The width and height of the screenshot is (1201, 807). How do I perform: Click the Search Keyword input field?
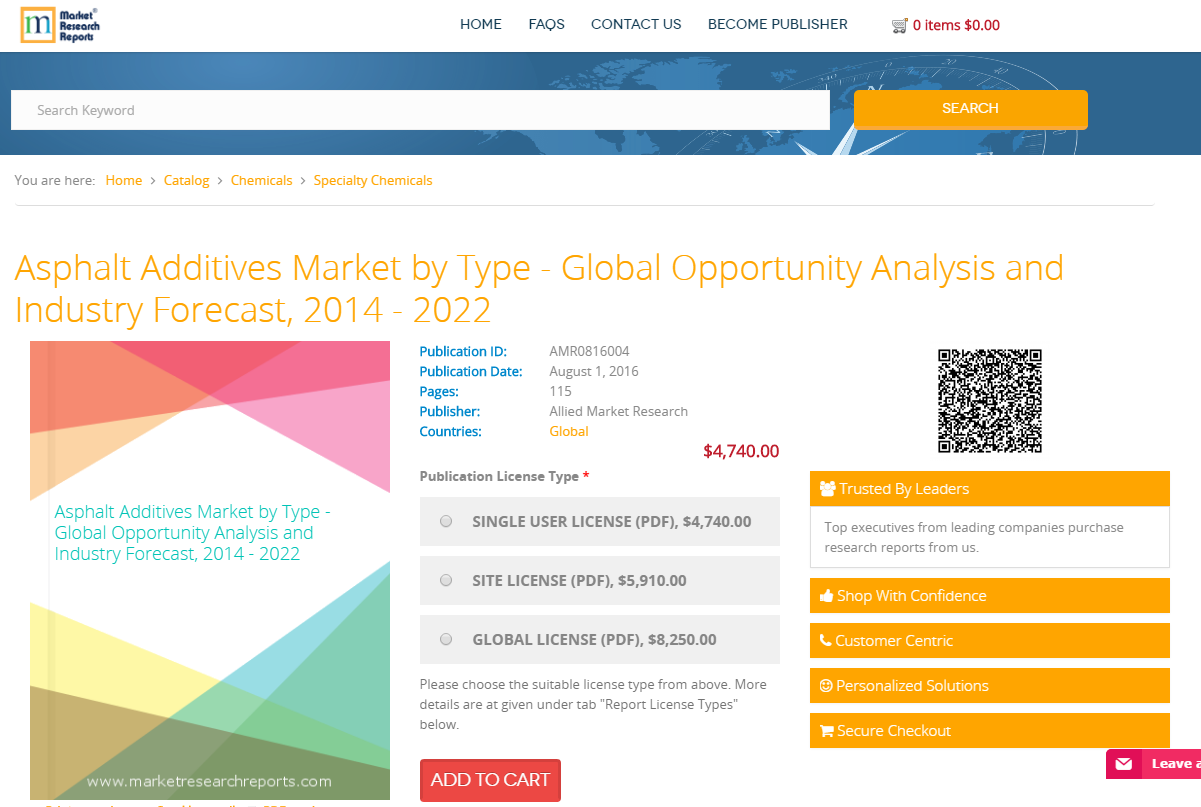[x=420, y=109]
